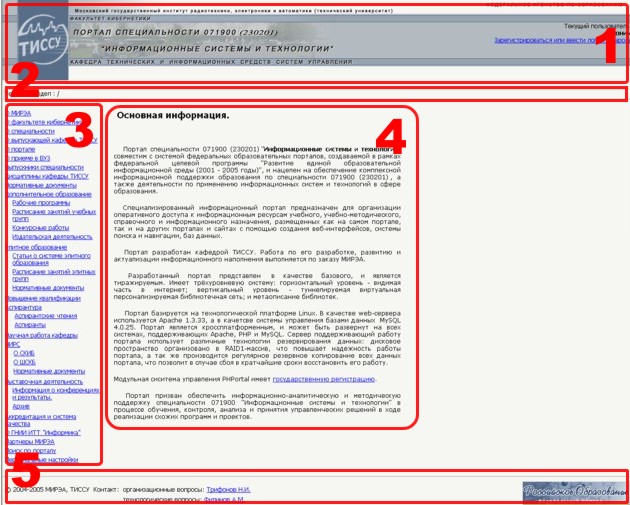Open 'Поиск по порталу' link
This screenshot has height=505, width=630.
(32, 451)
